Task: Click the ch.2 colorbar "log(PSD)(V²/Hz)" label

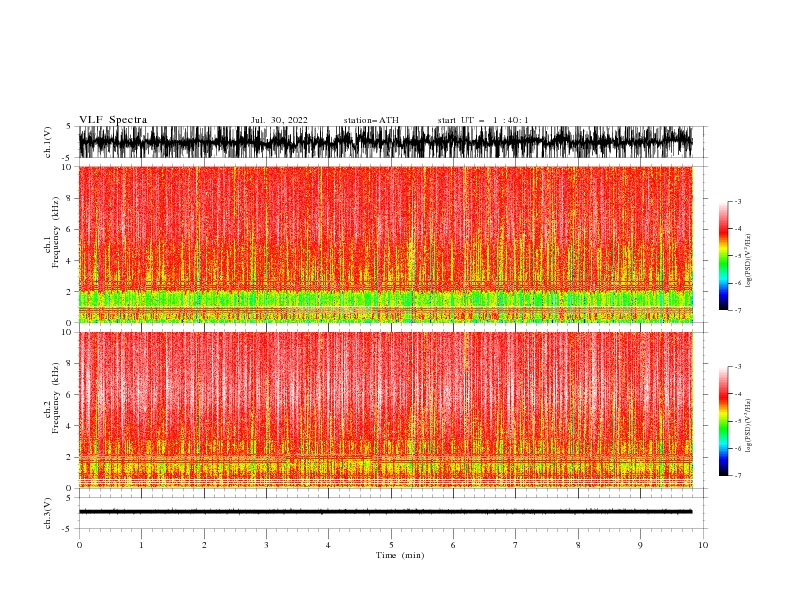Action: (x=749, y=426)
